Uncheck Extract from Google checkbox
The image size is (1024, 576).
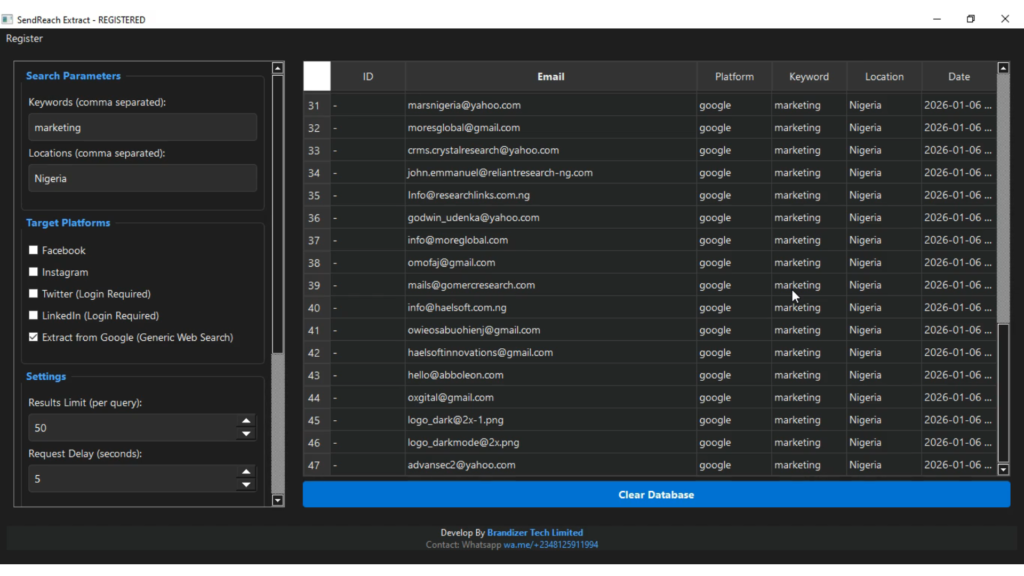pyautogui.click(x=34, y=337)
